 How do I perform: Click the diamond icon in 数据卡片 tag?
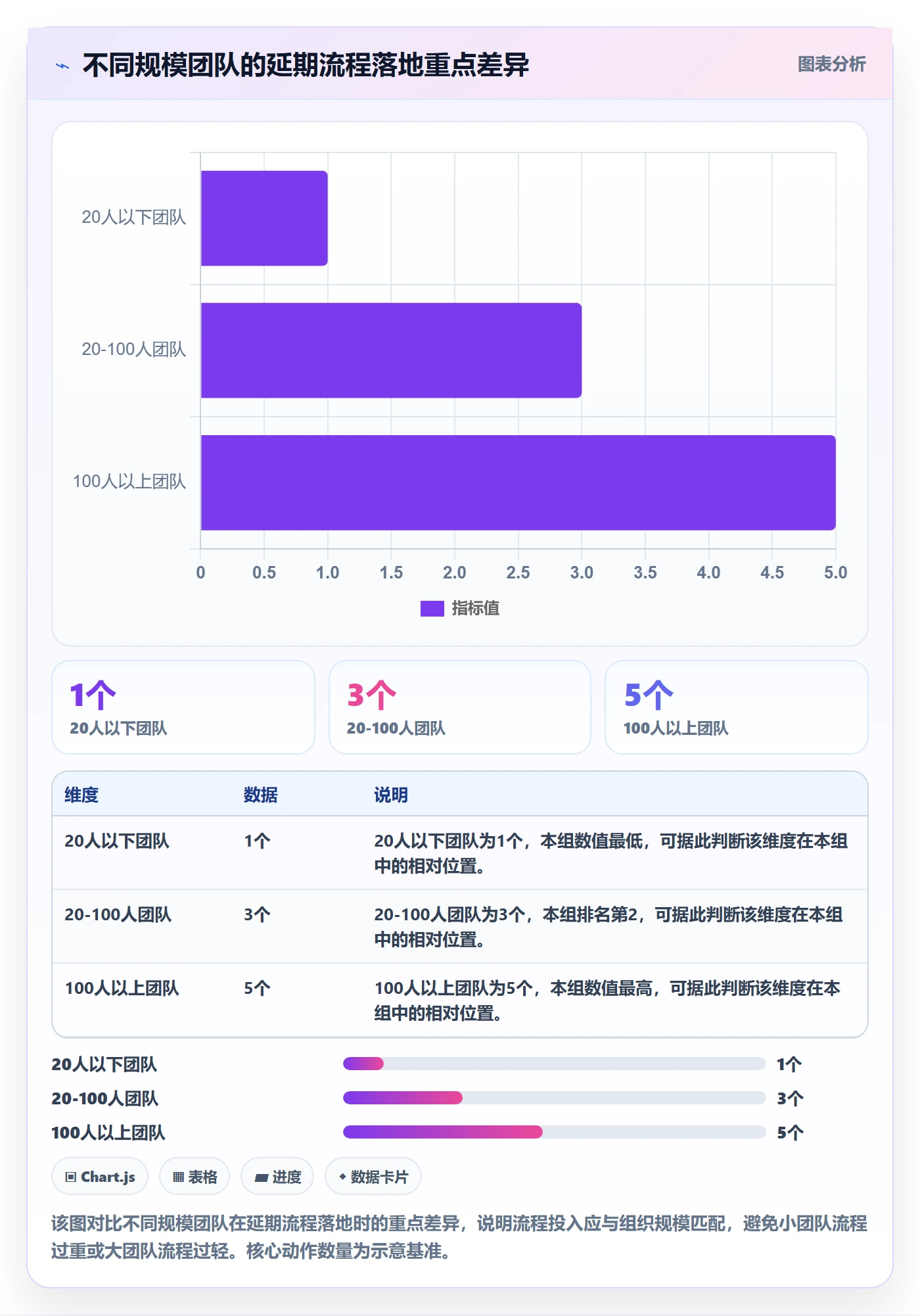342,1177
